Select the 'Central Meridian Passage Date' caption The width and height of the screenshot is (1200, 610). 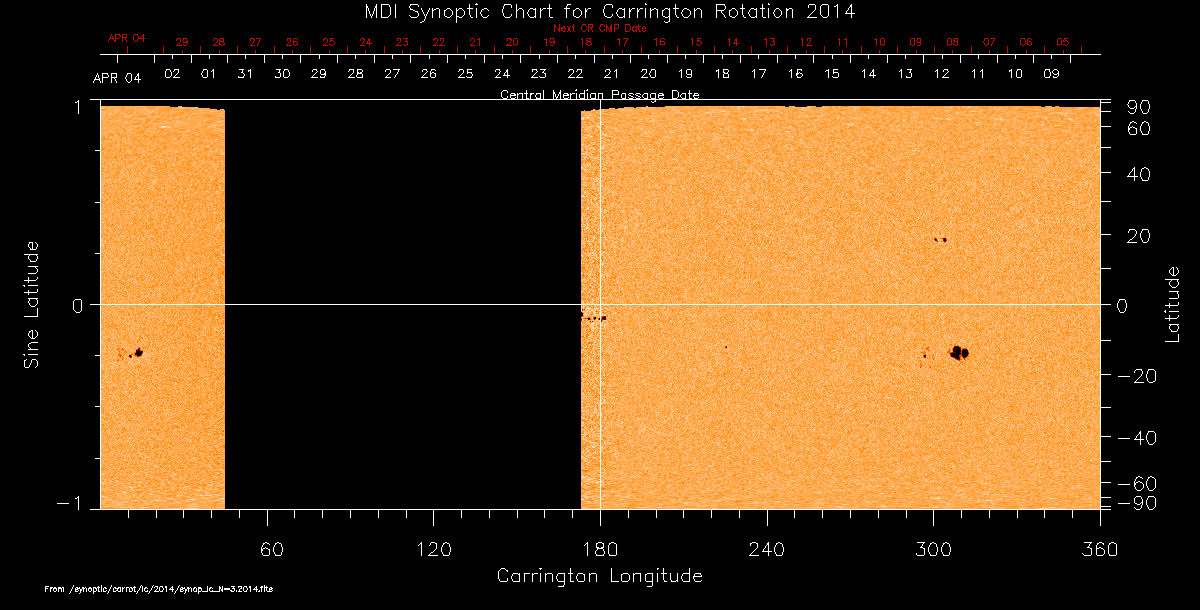coord(599,95)
